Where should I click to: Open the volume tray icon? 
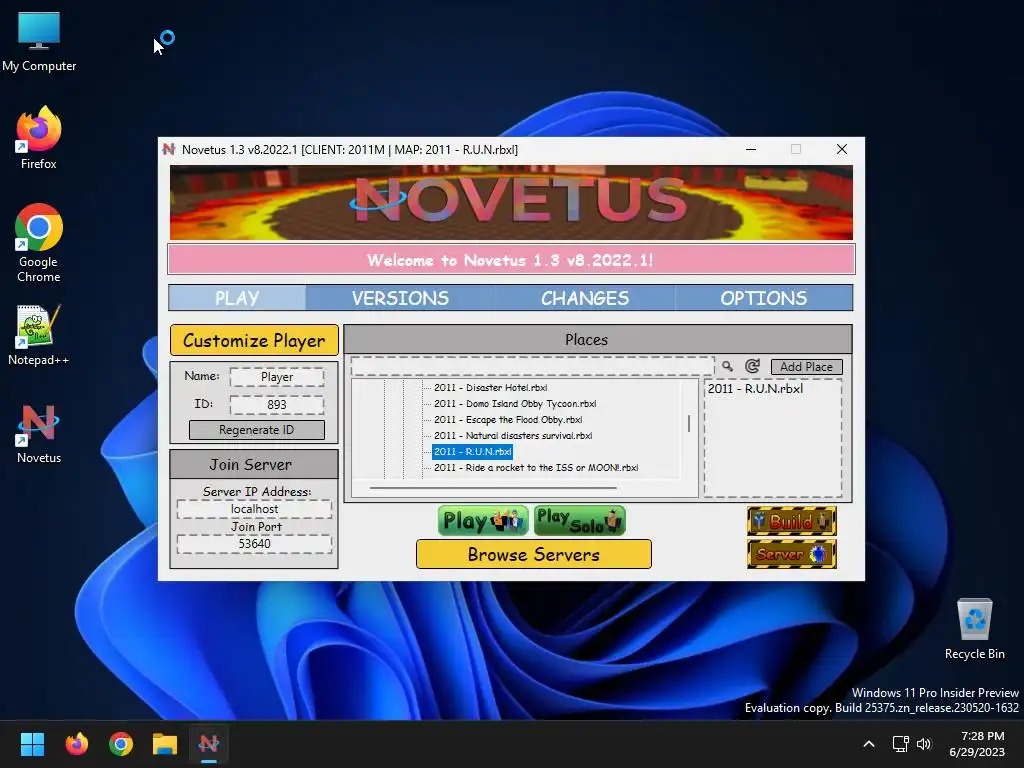point(923,744)
